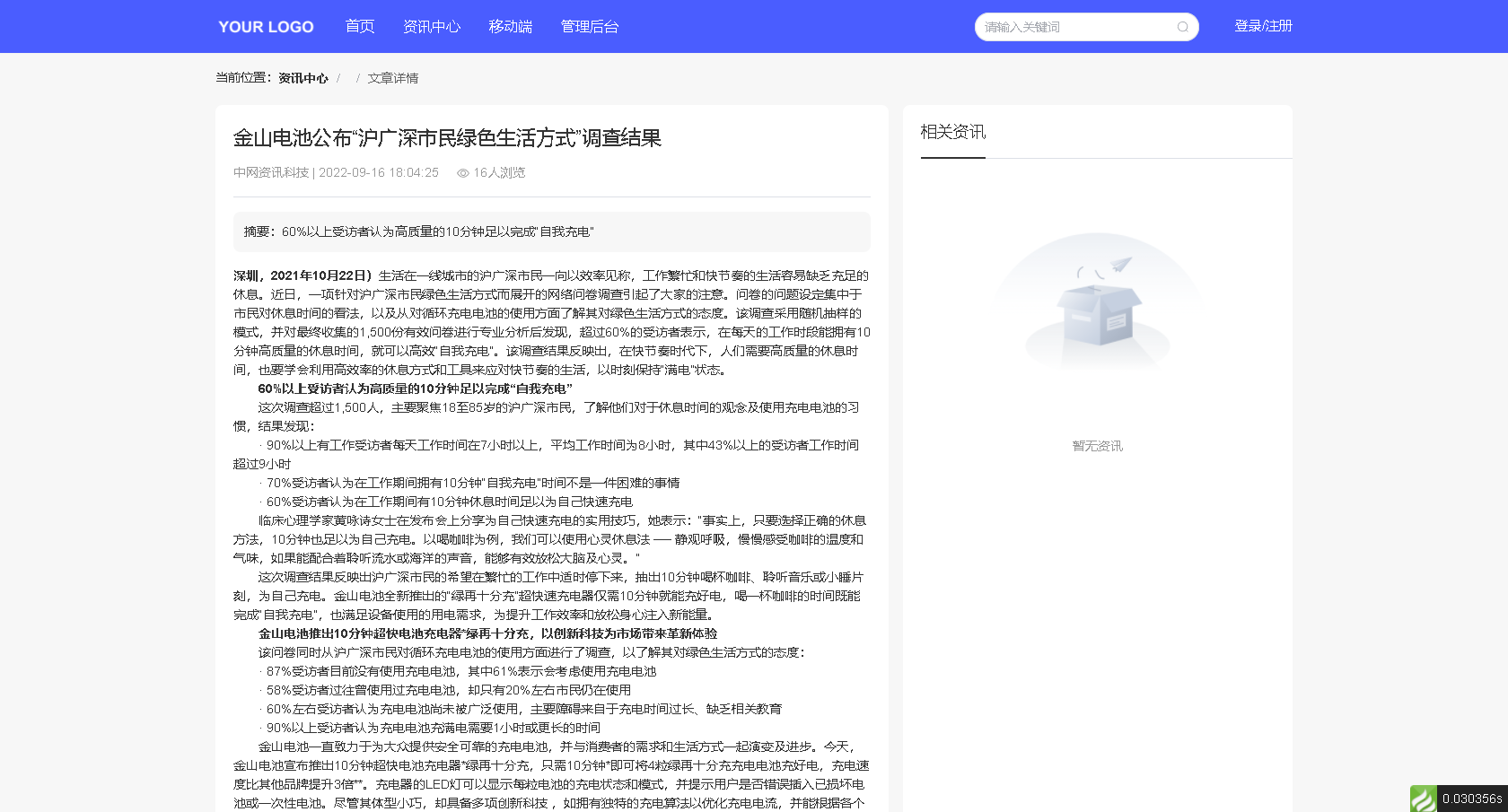Open the 登录/注册 link
This screenshot has height=812, width=1508.
click(x=1263, y=26)
